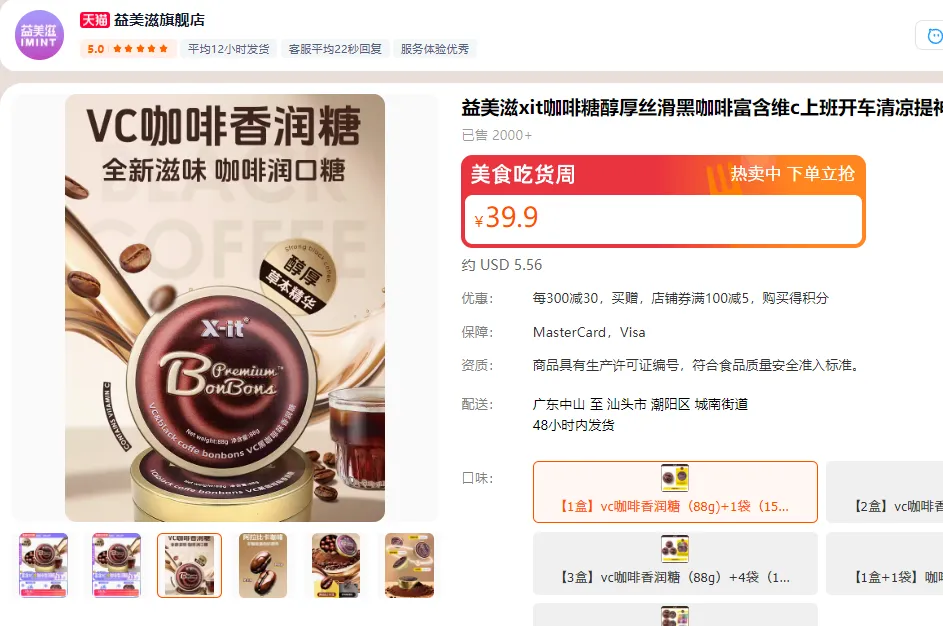943x626 pixels.
Task: Select the fifth thumbnail with coffee powder
Action: tap(336, 565)
